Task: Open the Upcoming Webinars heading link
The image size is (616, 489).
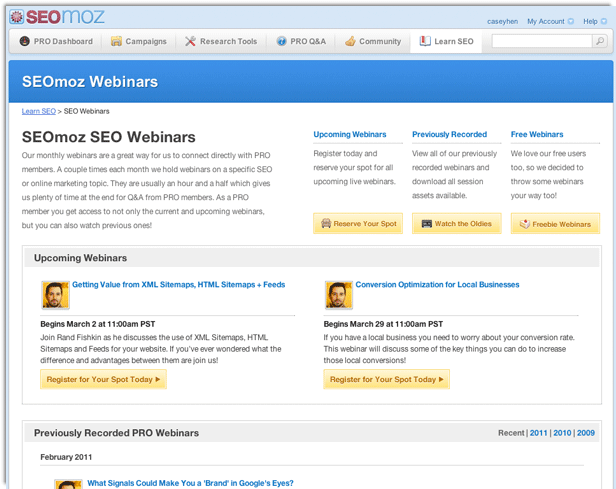Action: 350,134
